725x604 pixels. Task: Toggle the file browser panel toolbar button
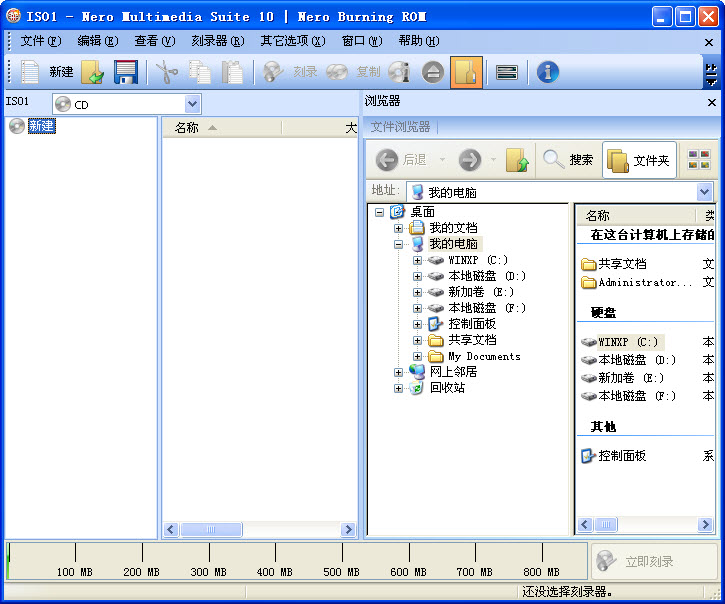pos(466,72)
